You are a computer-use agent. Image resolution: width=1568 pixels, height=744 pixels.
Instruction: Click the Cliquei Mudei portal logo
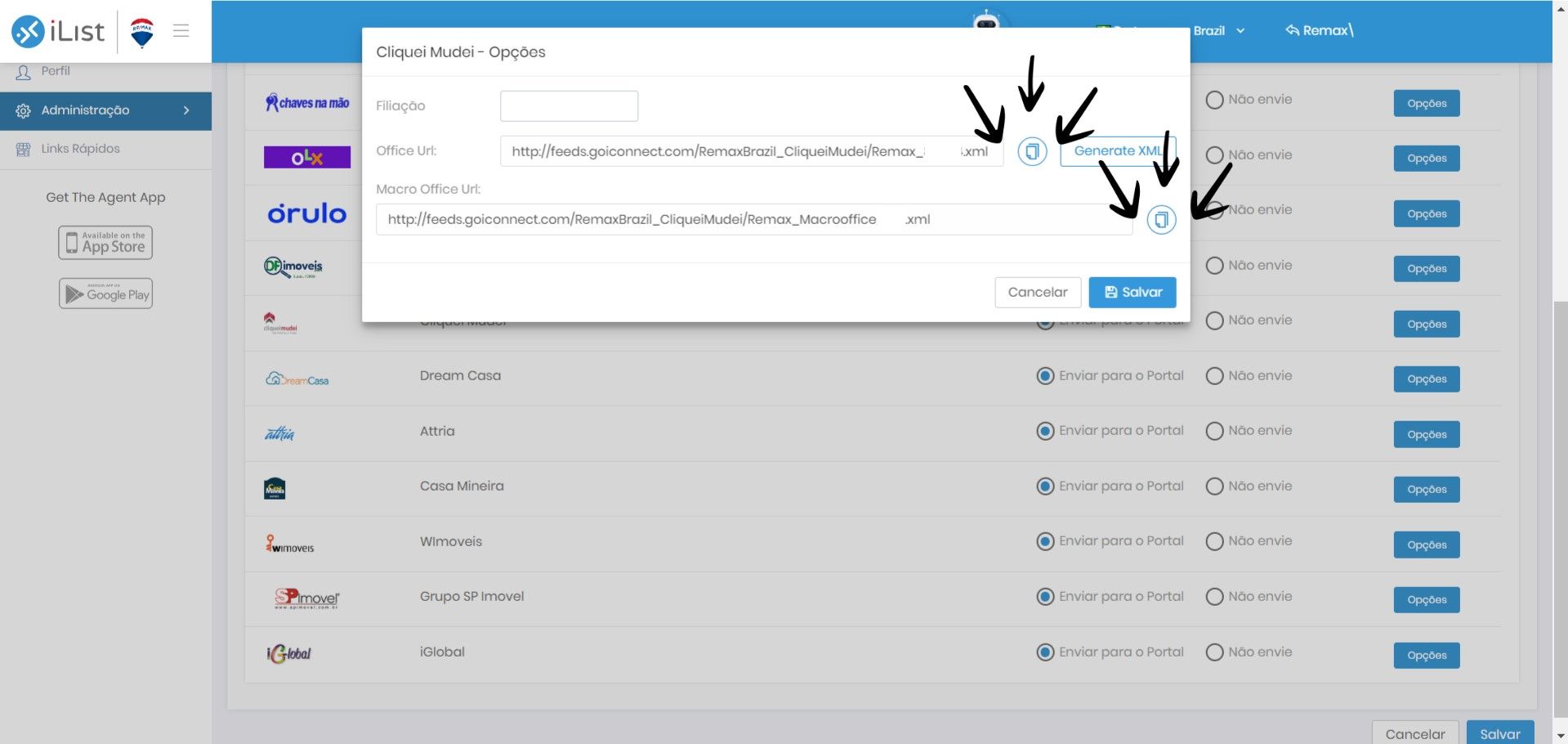(280, 323)
